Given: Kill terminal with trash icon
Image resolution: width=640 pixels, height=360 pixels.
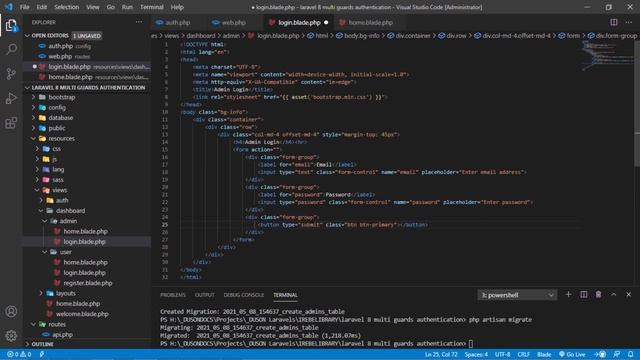Looking at the screenshot, I should (x=598, y=294).
